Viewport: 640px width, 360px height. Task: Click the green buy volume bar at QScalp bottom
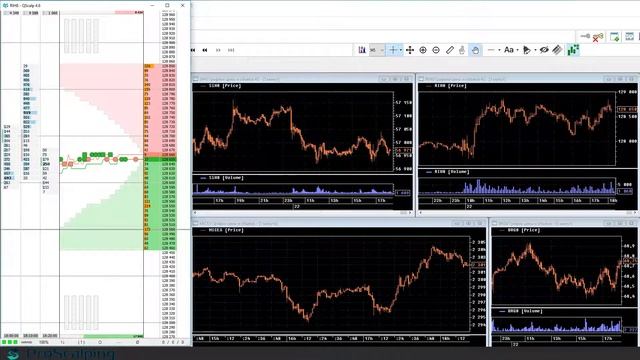coord(113,336)
